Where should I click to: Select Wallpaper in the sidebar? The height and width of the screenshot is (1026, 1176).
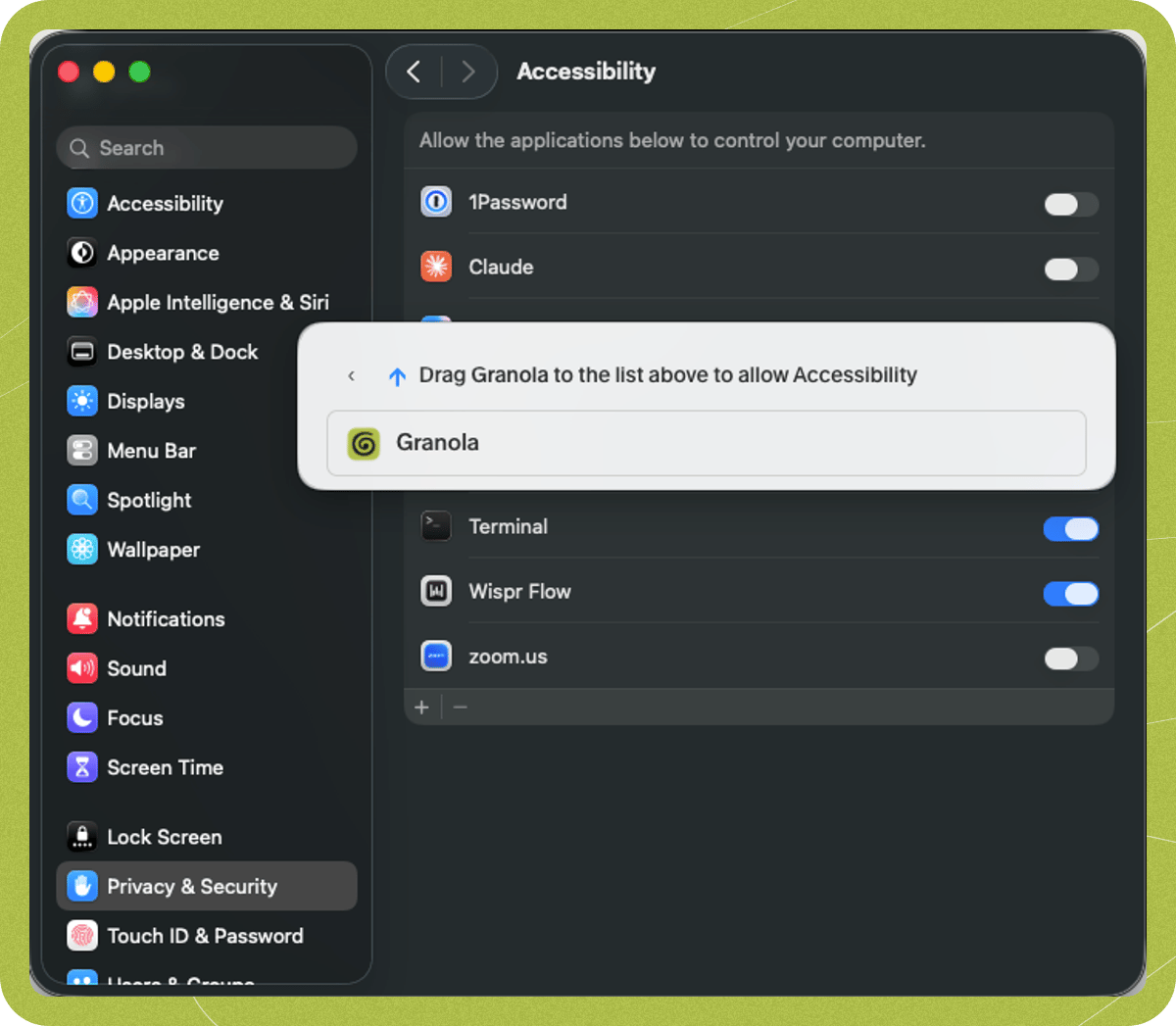click(207, 550)
